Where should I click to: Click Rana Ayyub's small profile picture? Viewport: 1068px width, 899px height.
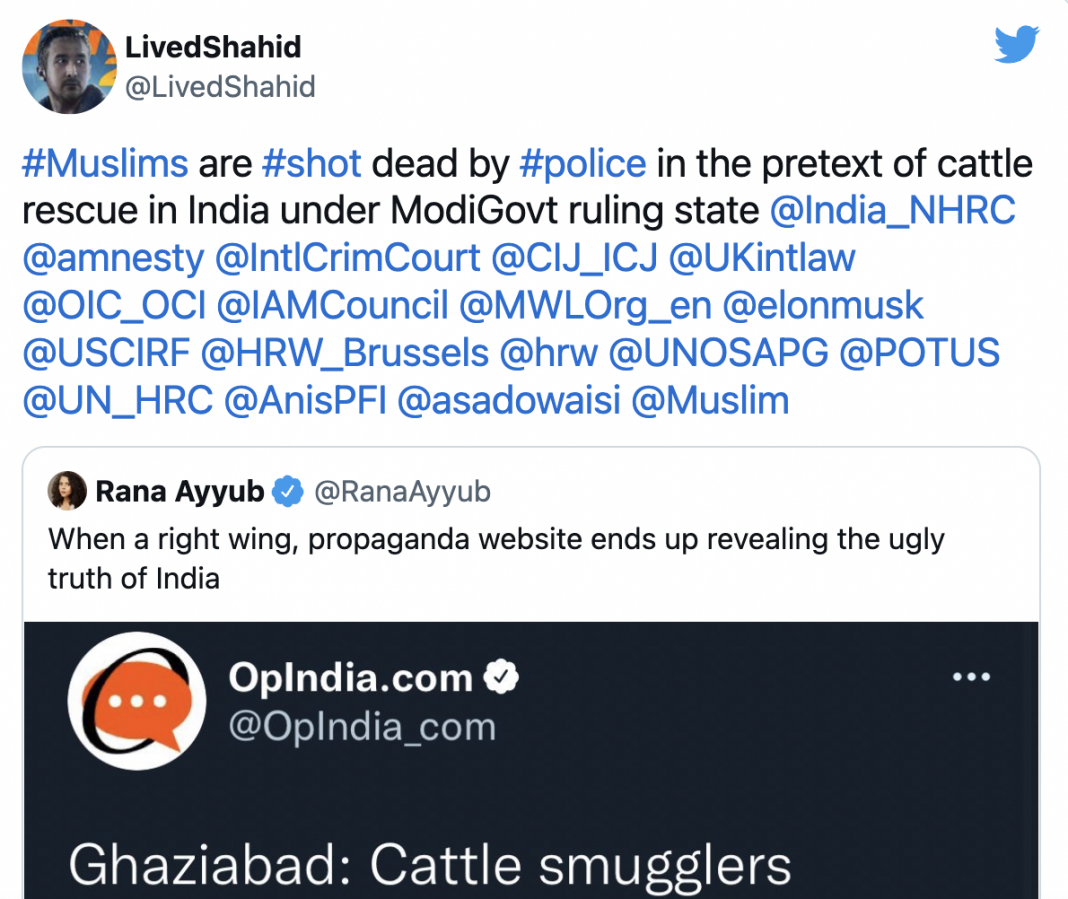[67, 490]
